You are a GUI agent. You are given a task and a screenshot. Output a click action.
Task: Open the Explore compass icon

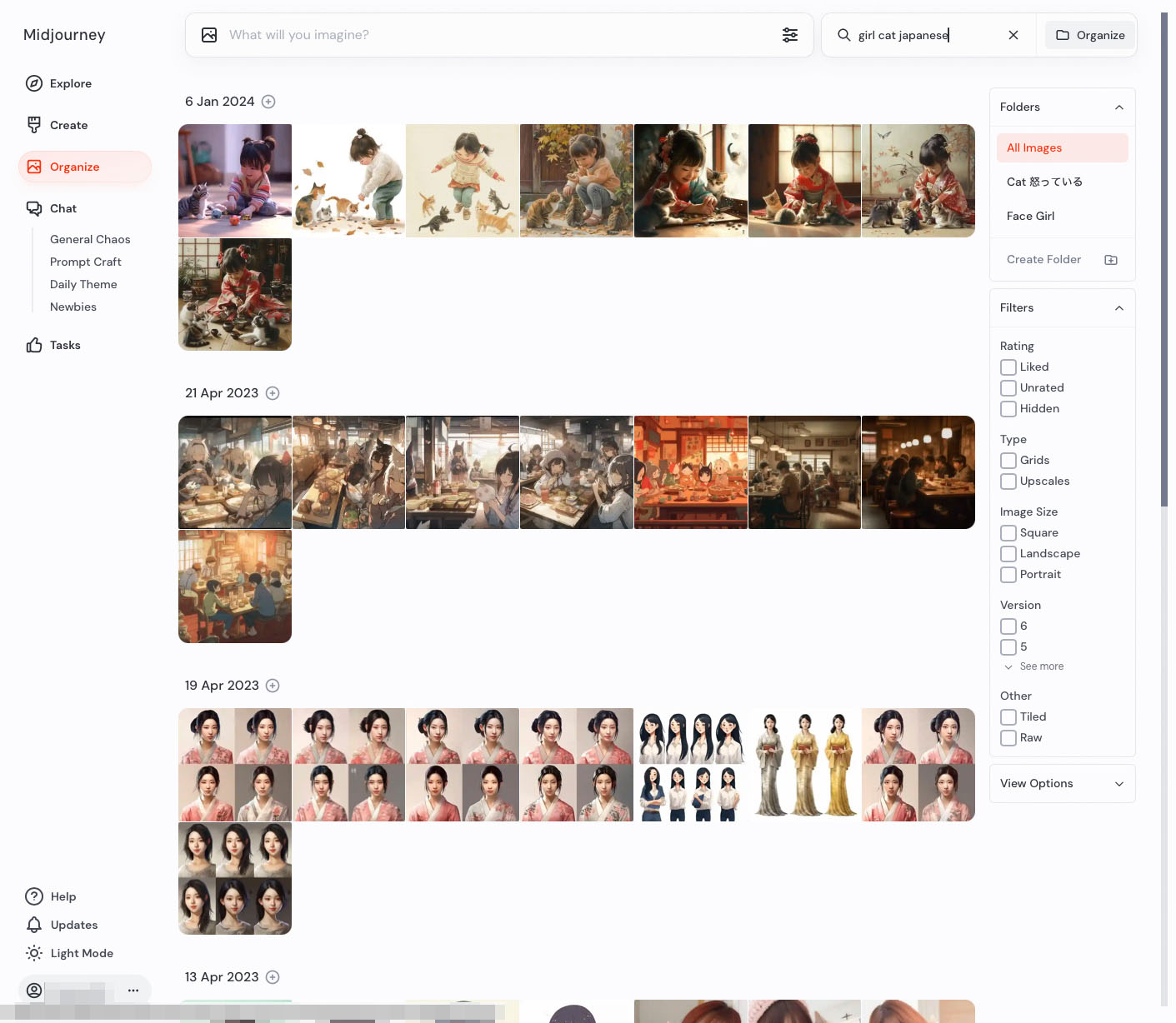34,83
